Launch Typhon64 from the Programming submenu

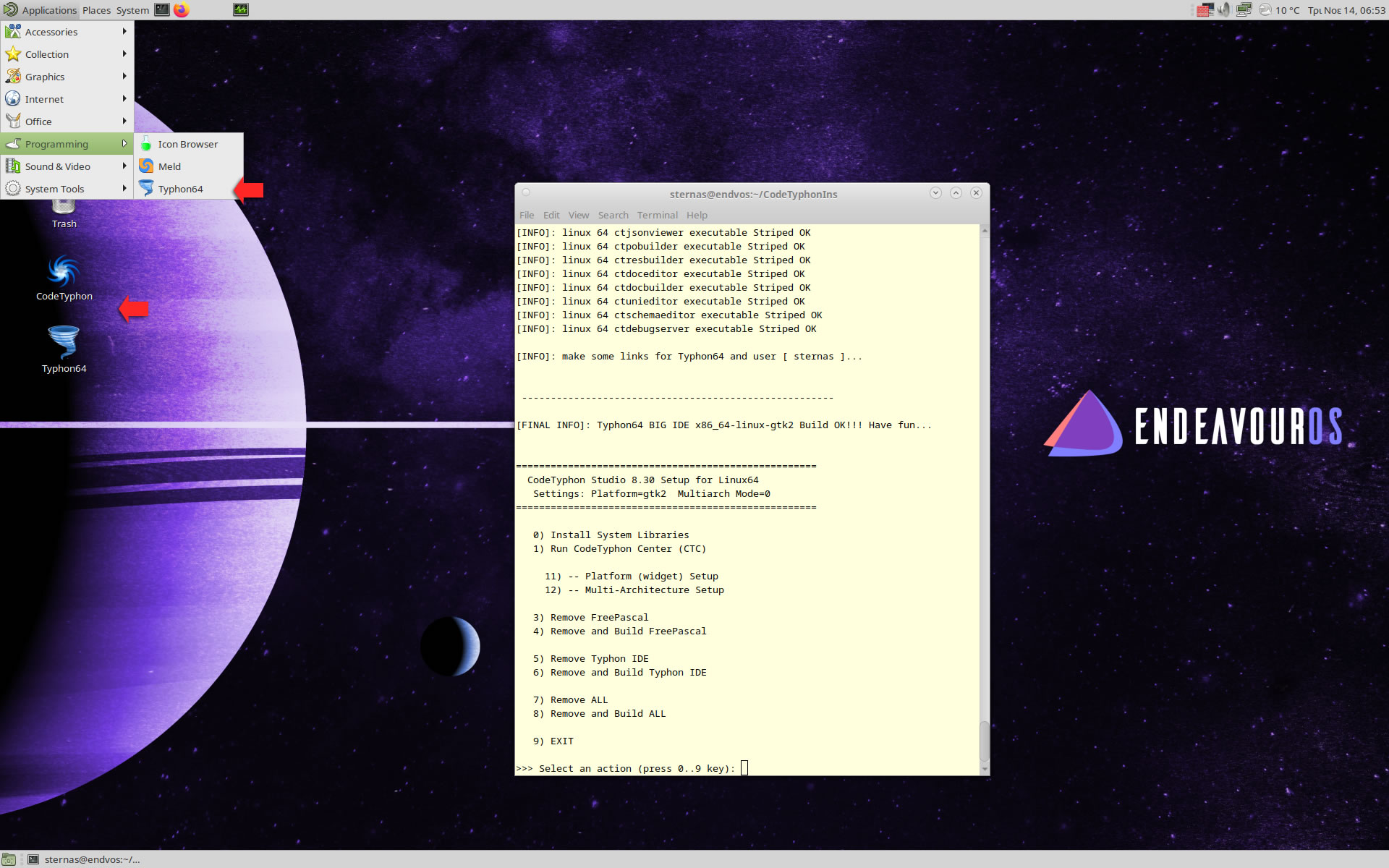coord(189,189)
